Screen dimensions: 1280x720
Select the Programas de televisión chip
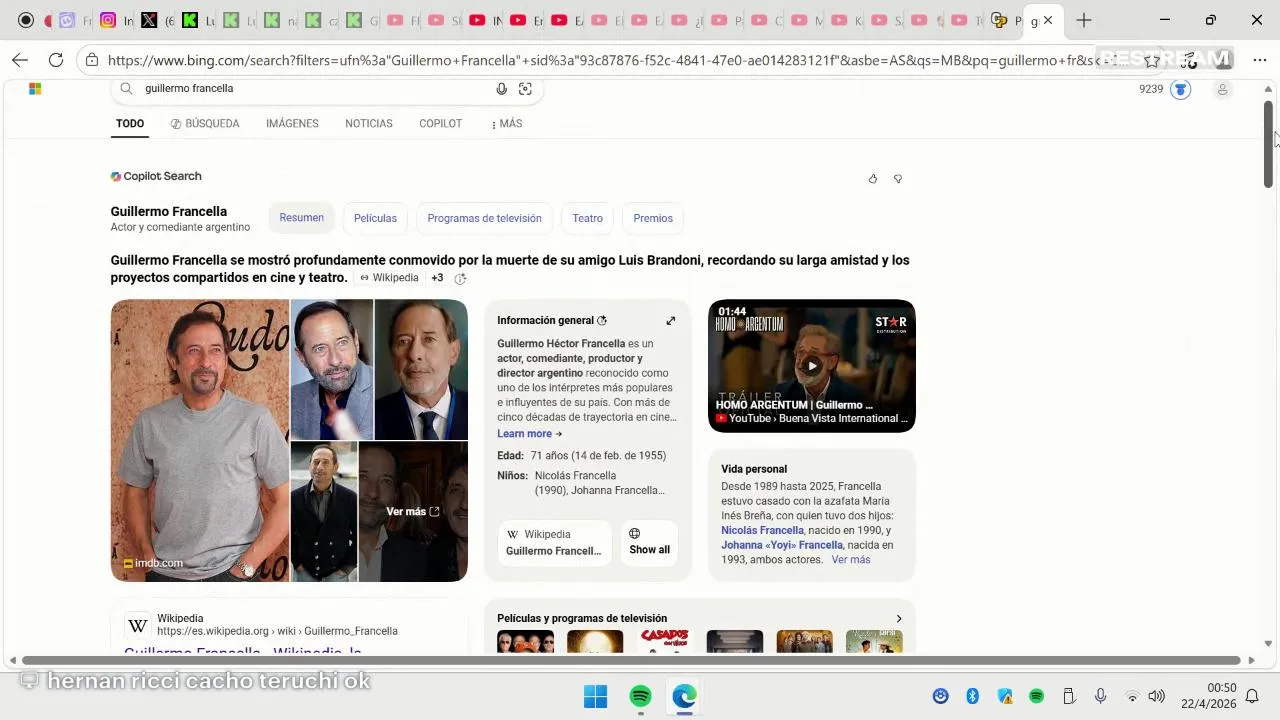484,218
